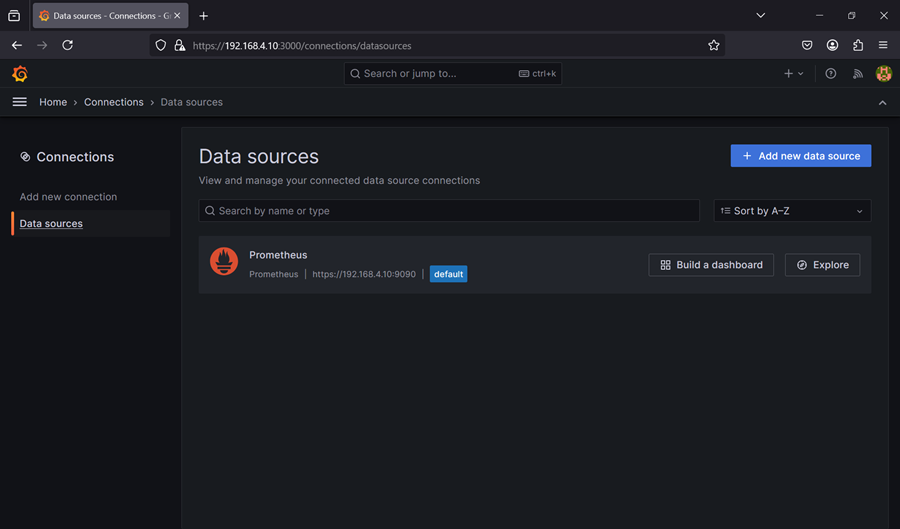Open the Prometheus data source name
Viewport: 900px width, 529px height.
tap(278, 255)
